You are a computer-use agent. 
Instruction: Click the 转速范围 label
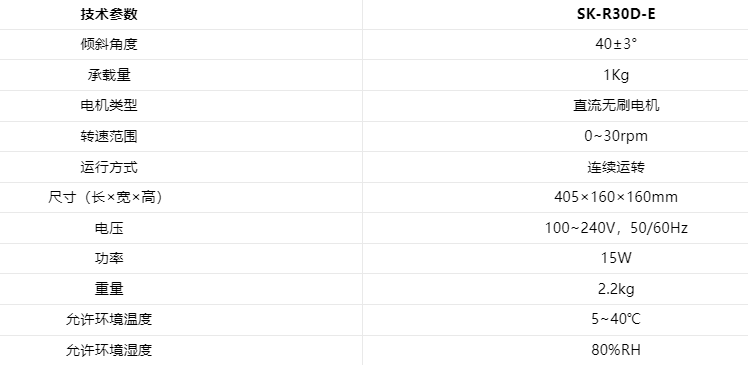(109, 136)
